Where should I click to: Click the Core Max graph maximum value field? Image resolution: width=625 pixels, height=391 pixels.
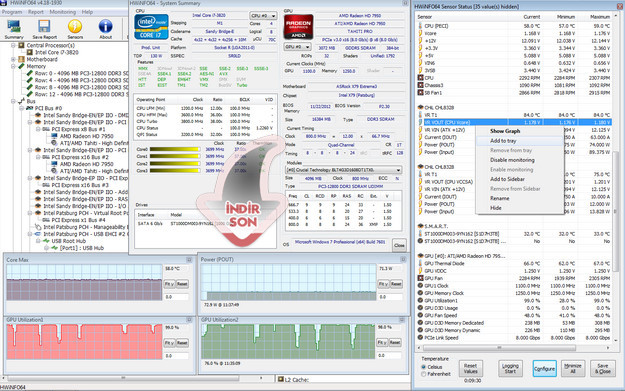coord(176,269)
